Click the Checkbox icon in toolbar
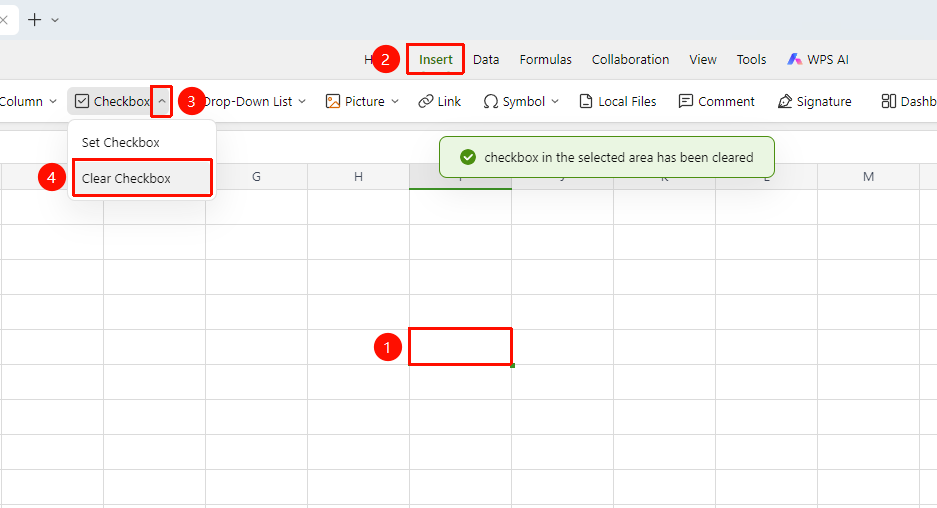This screenshot has width=937, height=508. pyautogui.click(x=82, y=102)
